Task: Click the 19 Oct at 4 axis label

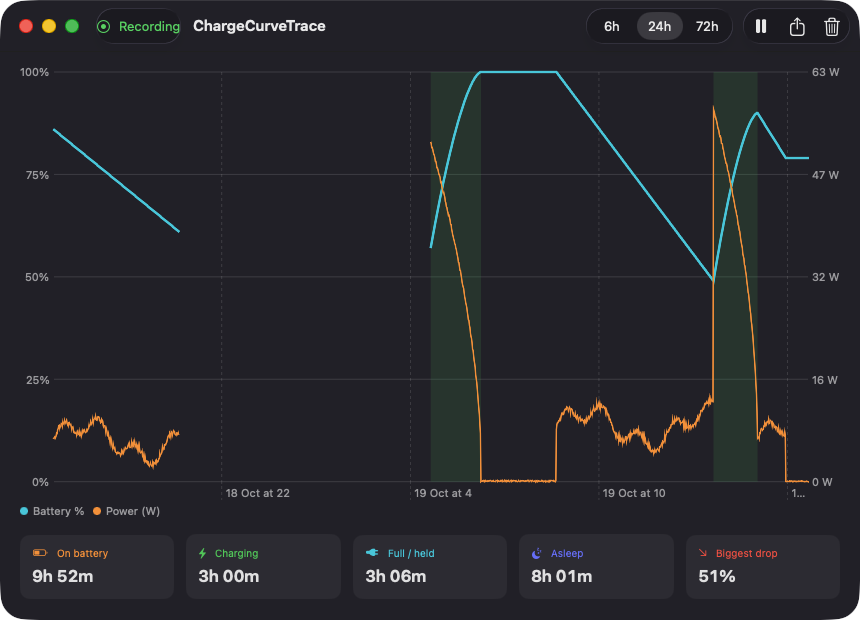Action: click(x=443, y=493)
